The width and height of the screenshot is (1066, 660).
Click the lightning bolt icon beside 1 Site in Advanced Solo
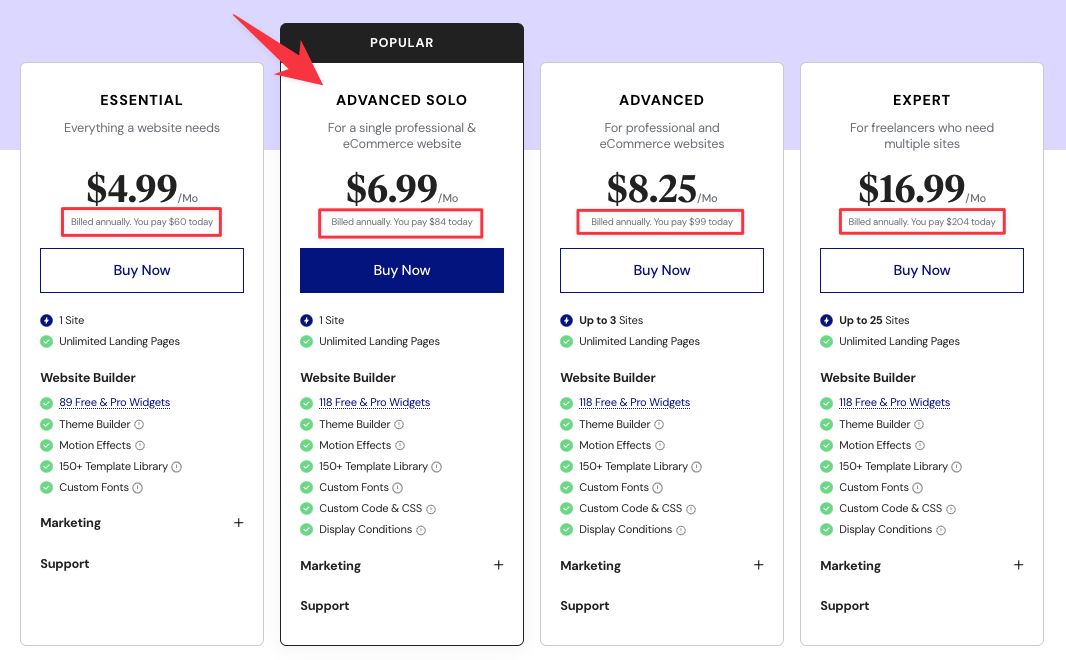pos(305,320)
